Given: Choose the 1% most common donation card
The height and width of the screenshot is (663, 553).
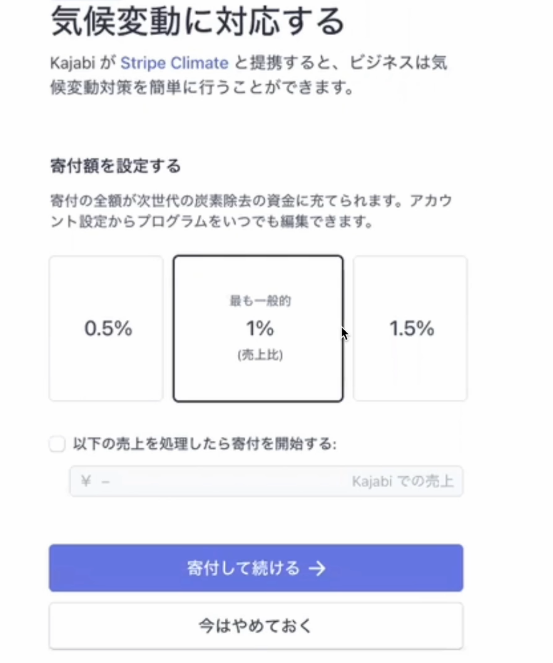Looking at the screenshot, I should point(258,328).
